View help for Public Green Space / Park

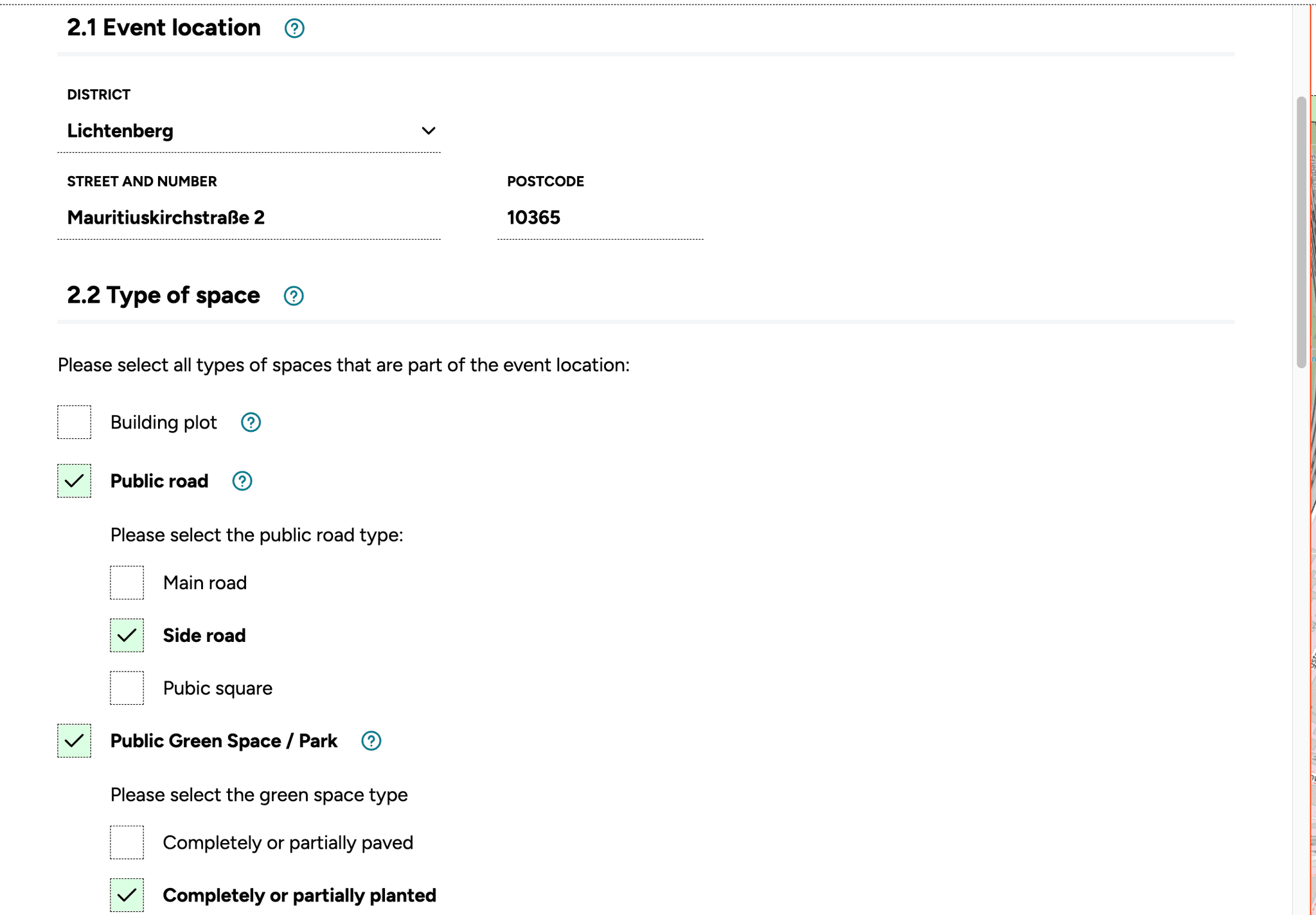(371, 741)
